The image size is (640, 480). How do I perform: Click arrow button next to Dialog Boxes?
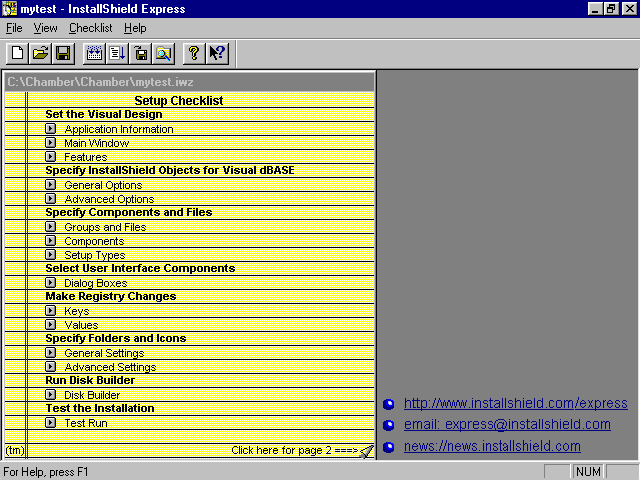pyautogui.click(x=51, y=282)
